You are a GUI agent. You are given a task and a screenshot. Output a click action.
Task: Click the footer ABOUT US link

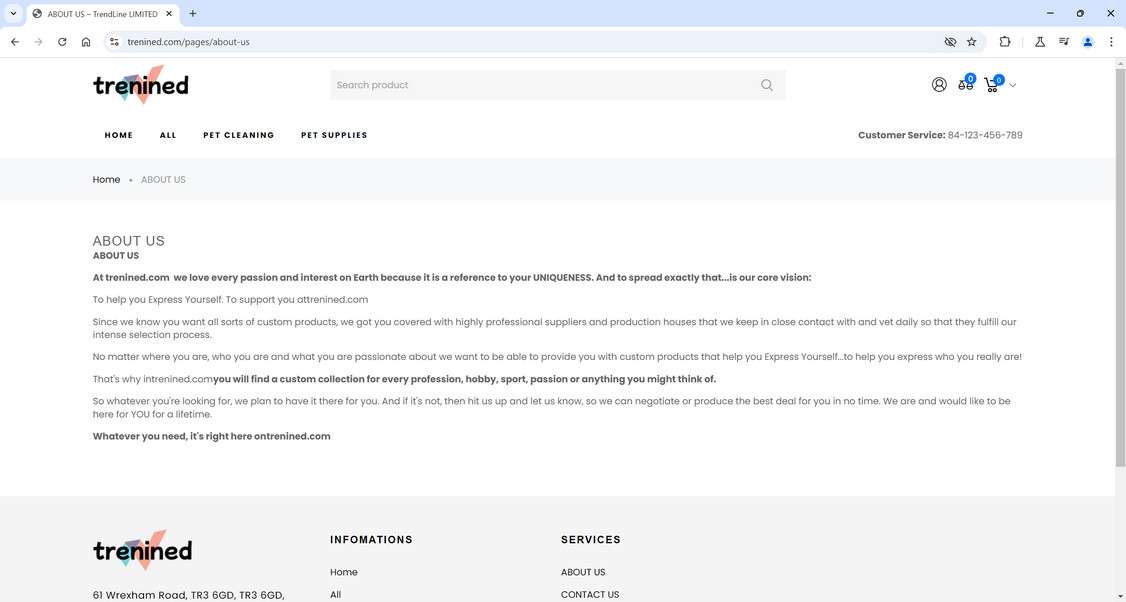pos(583,573)
